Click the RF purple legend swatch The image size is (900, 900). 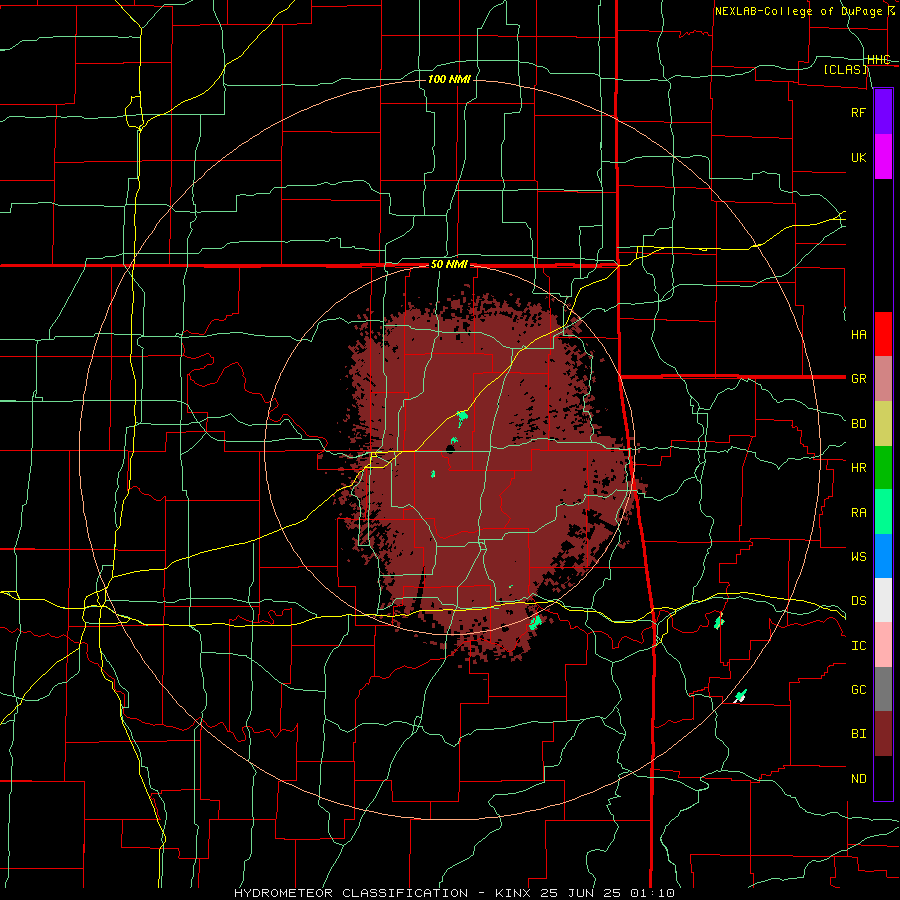[x=883, y=112]
